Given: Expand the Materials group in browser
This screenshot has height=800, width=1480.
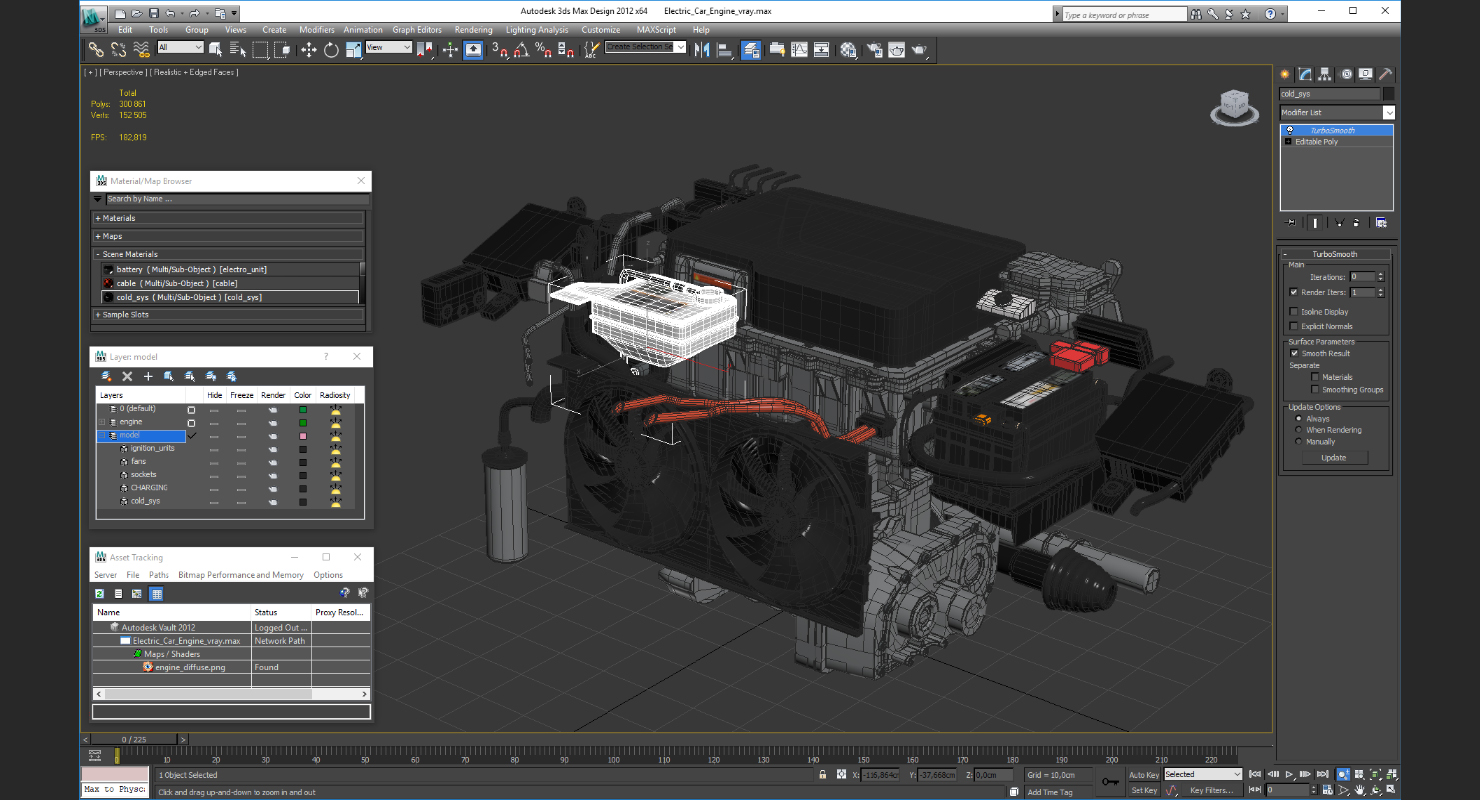Looking at the screenshot, I should pos(228,218).
